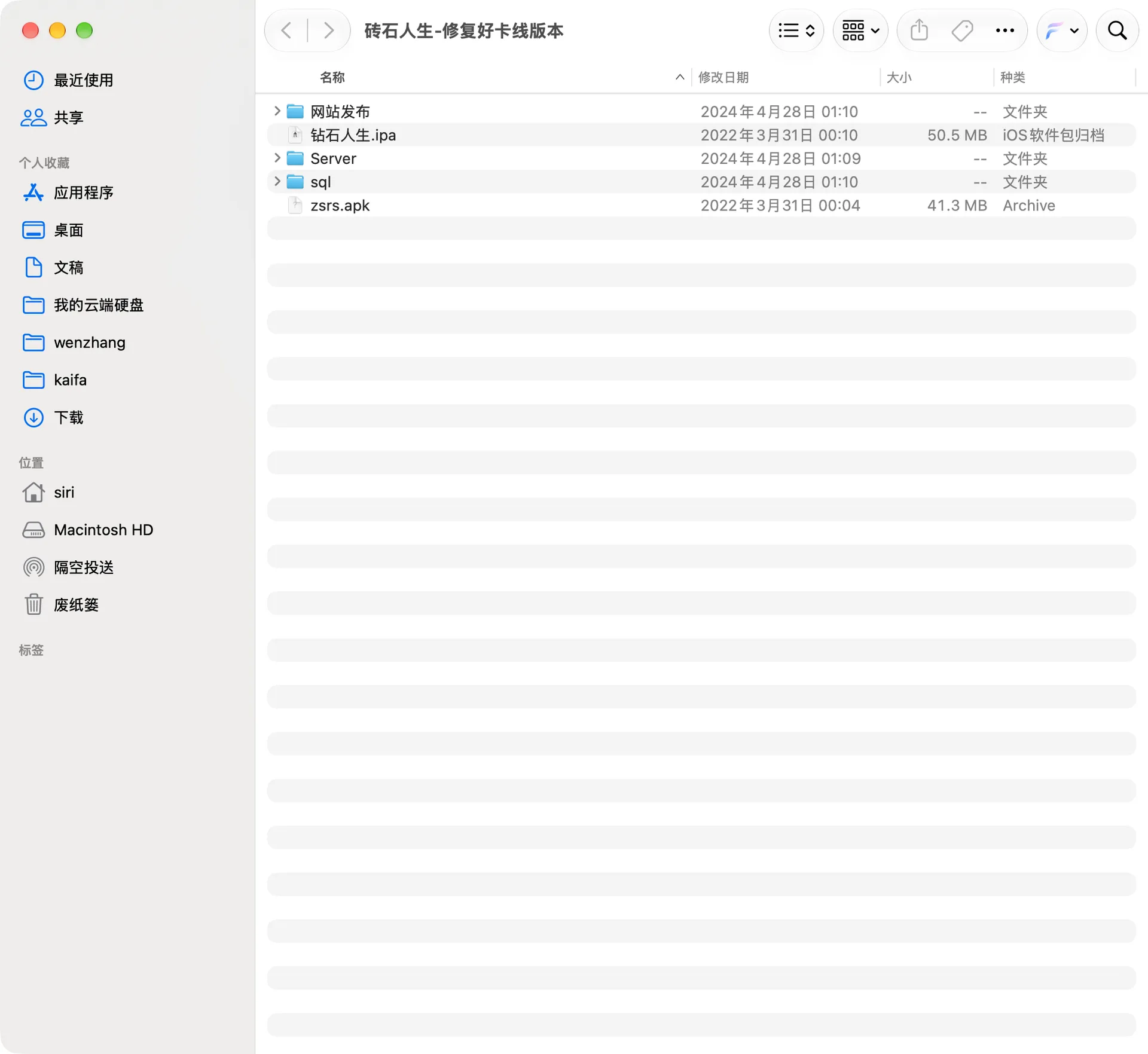This screenshot has width=1148, height=1054.
Task: Click the iOS软件包归档 kind cell
Action: [x=1053, y=135]
